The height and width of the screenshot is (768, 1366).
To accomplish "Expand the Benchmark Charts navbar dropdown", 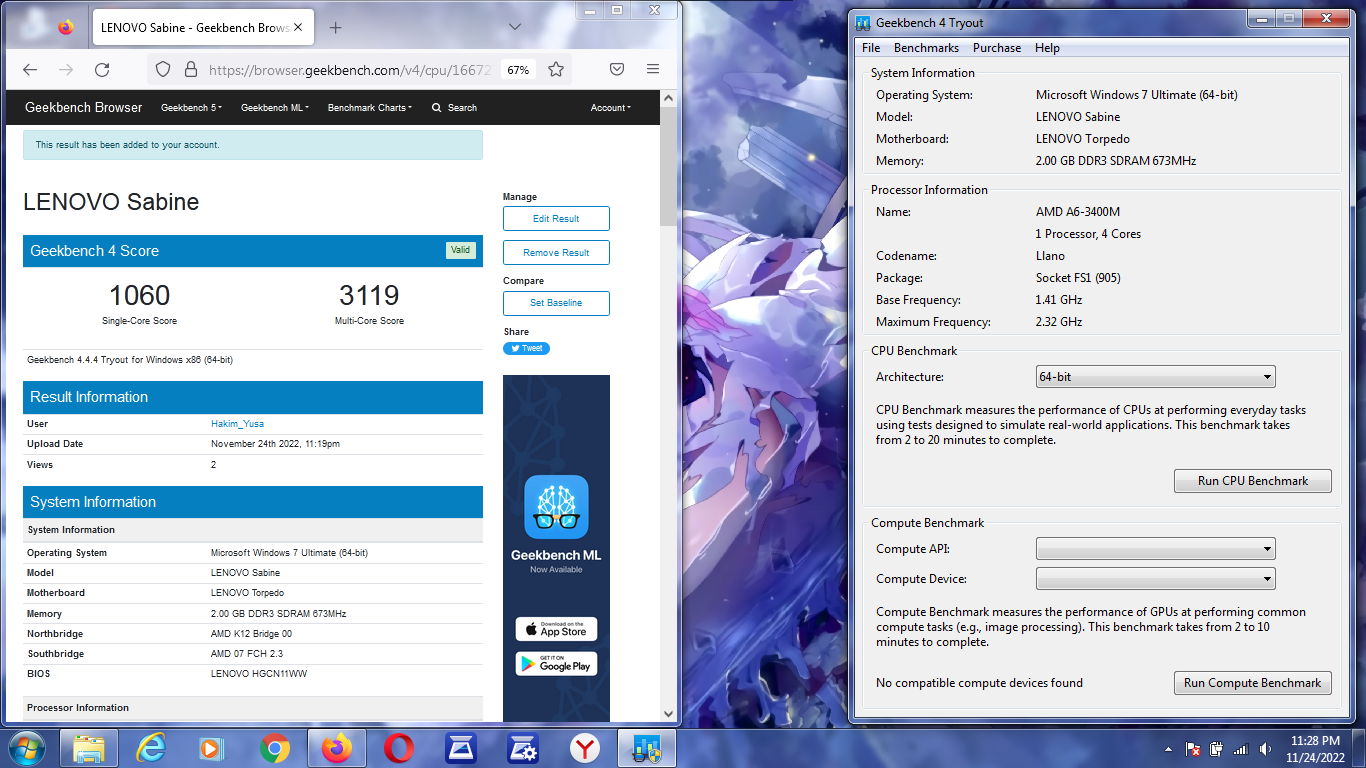I will coord(369,108).
